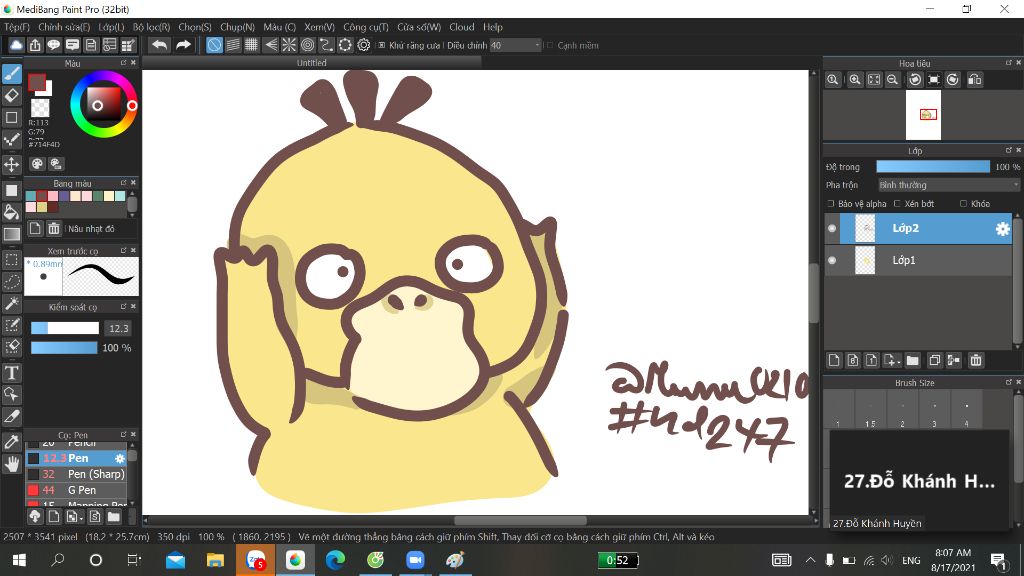Click the Undo arrow in toolbar
This screenshot has width=1024, height=576.
coord(159,45)
